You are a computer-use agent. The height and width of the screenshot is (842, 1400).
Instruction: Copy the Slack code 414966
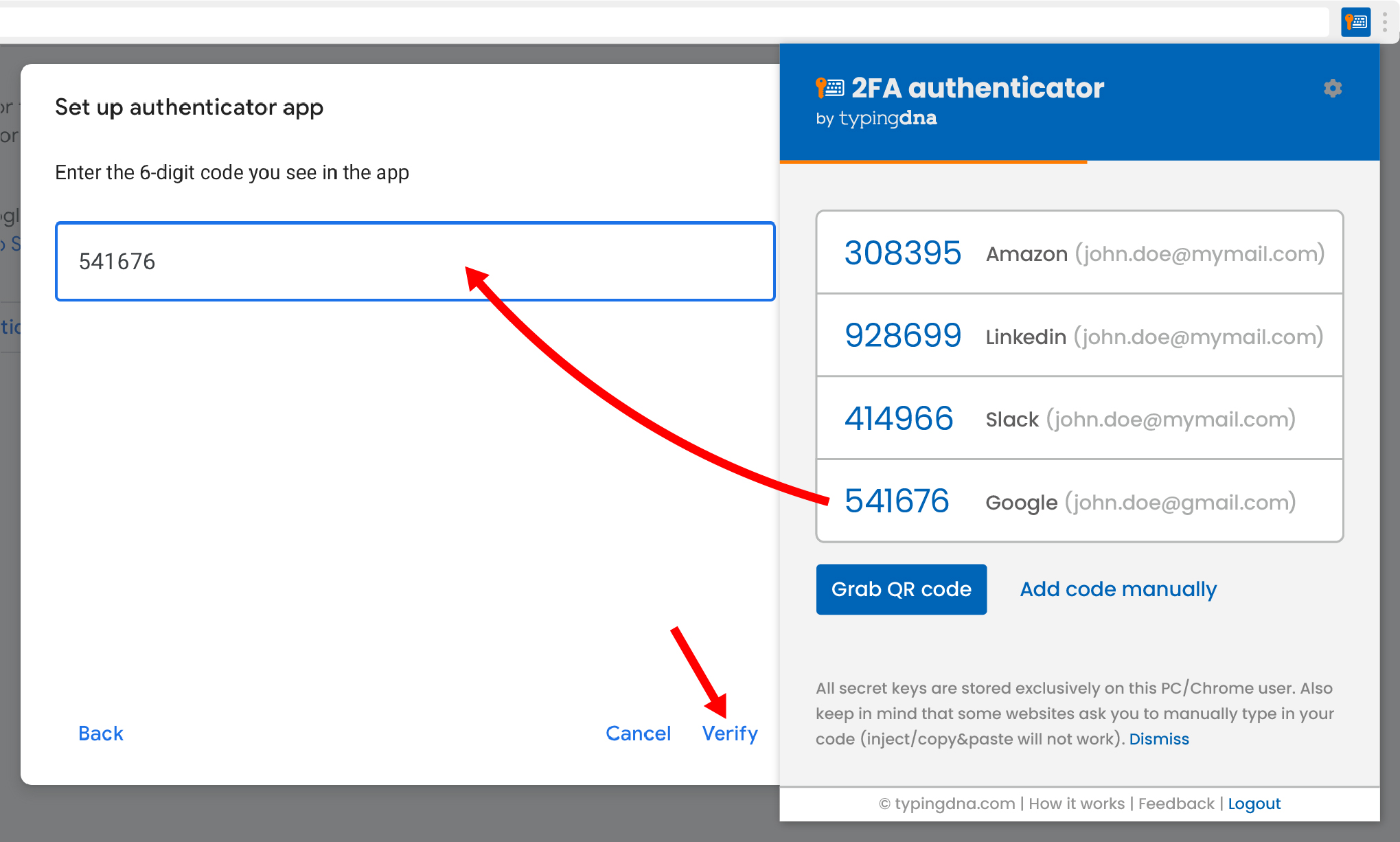pyautogui.click(x=899, y=418)
